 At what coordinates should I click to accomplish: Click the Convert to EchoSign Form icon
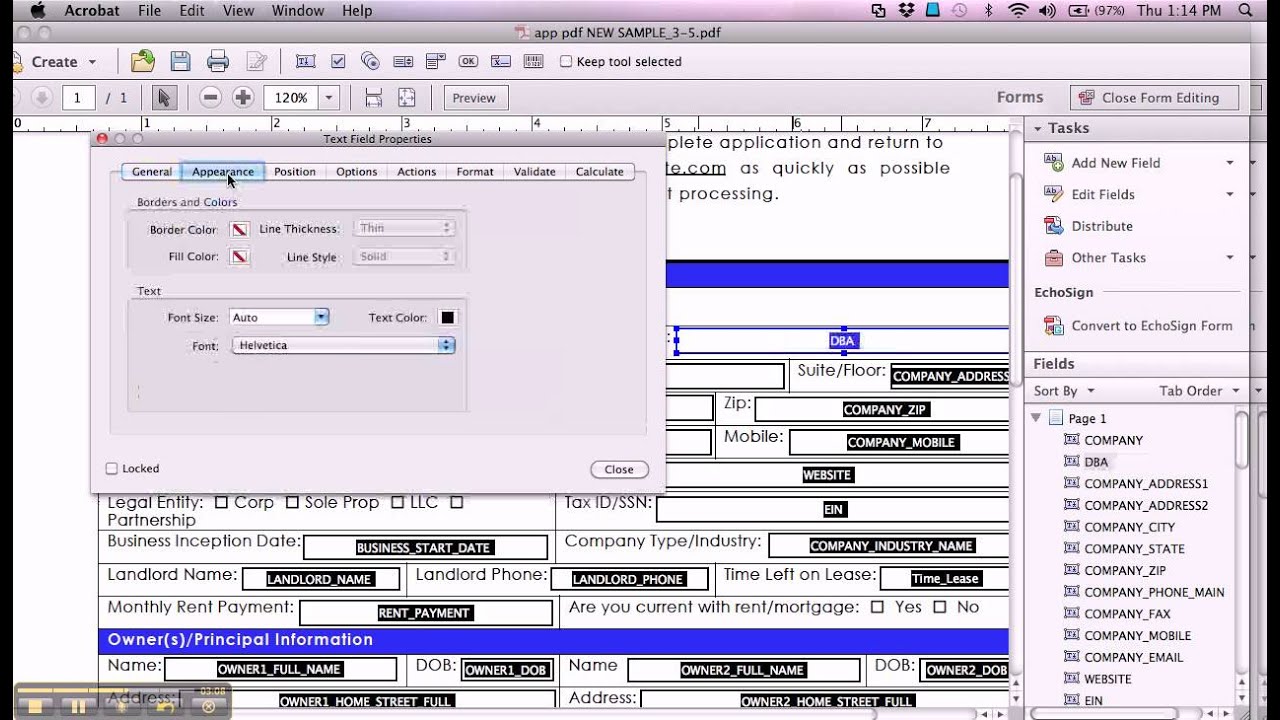click(x=1053, y=325)
